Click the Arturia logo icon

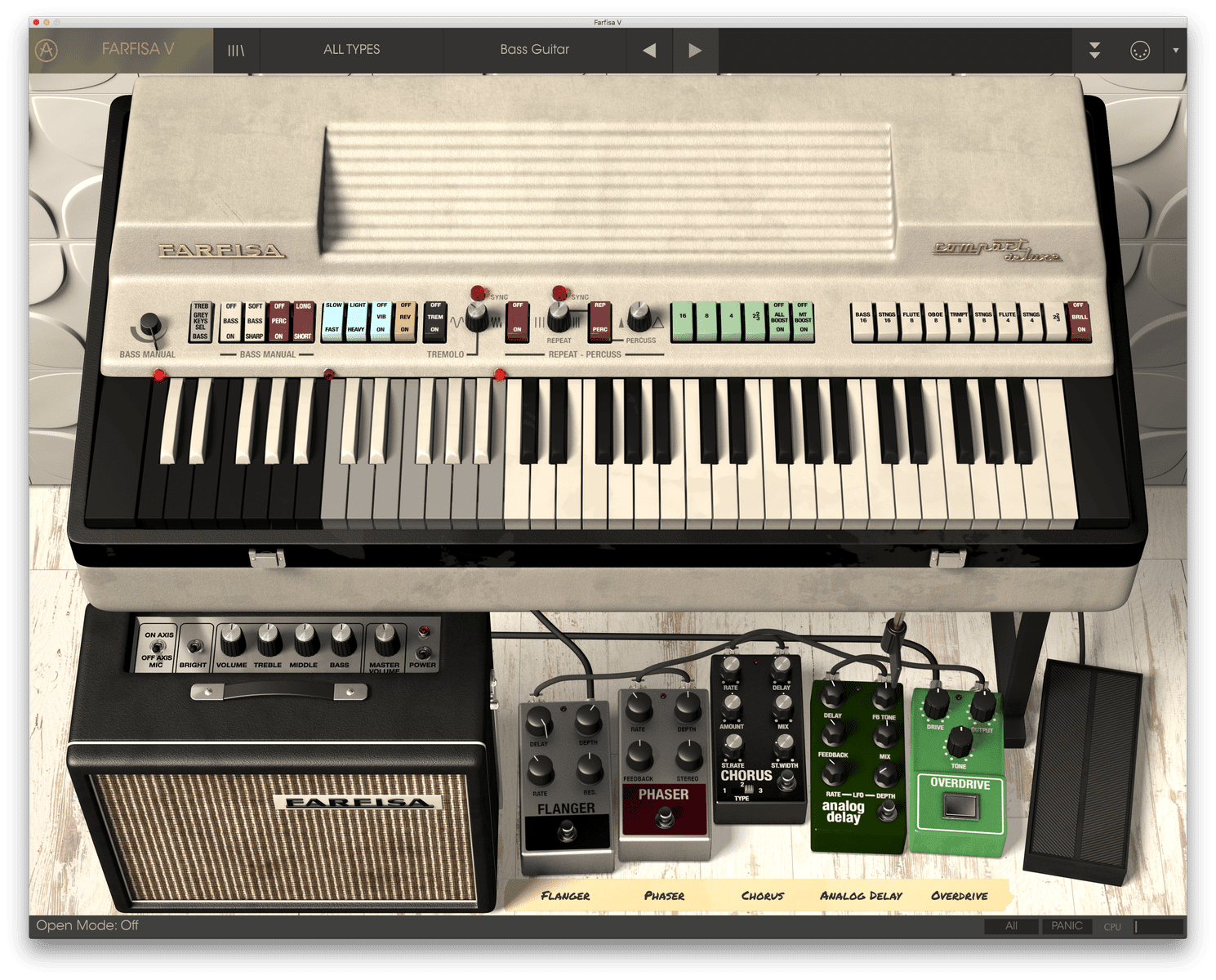click(x=47, y=51)
